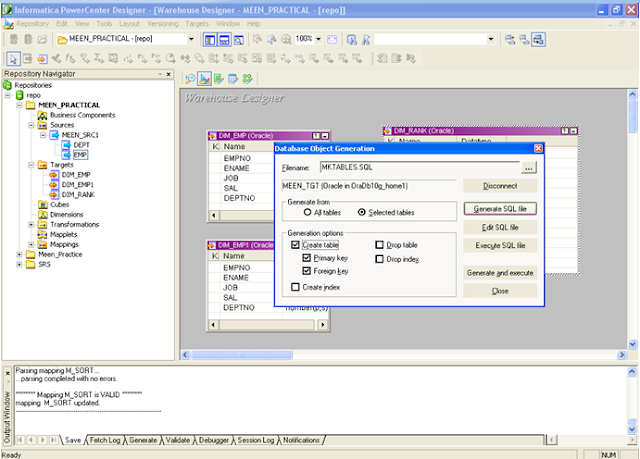The height and width of the screenshot is (459, 640).
Task: Click the Filename field containing MKTABLES.SQL
Action: pos(420,167)
